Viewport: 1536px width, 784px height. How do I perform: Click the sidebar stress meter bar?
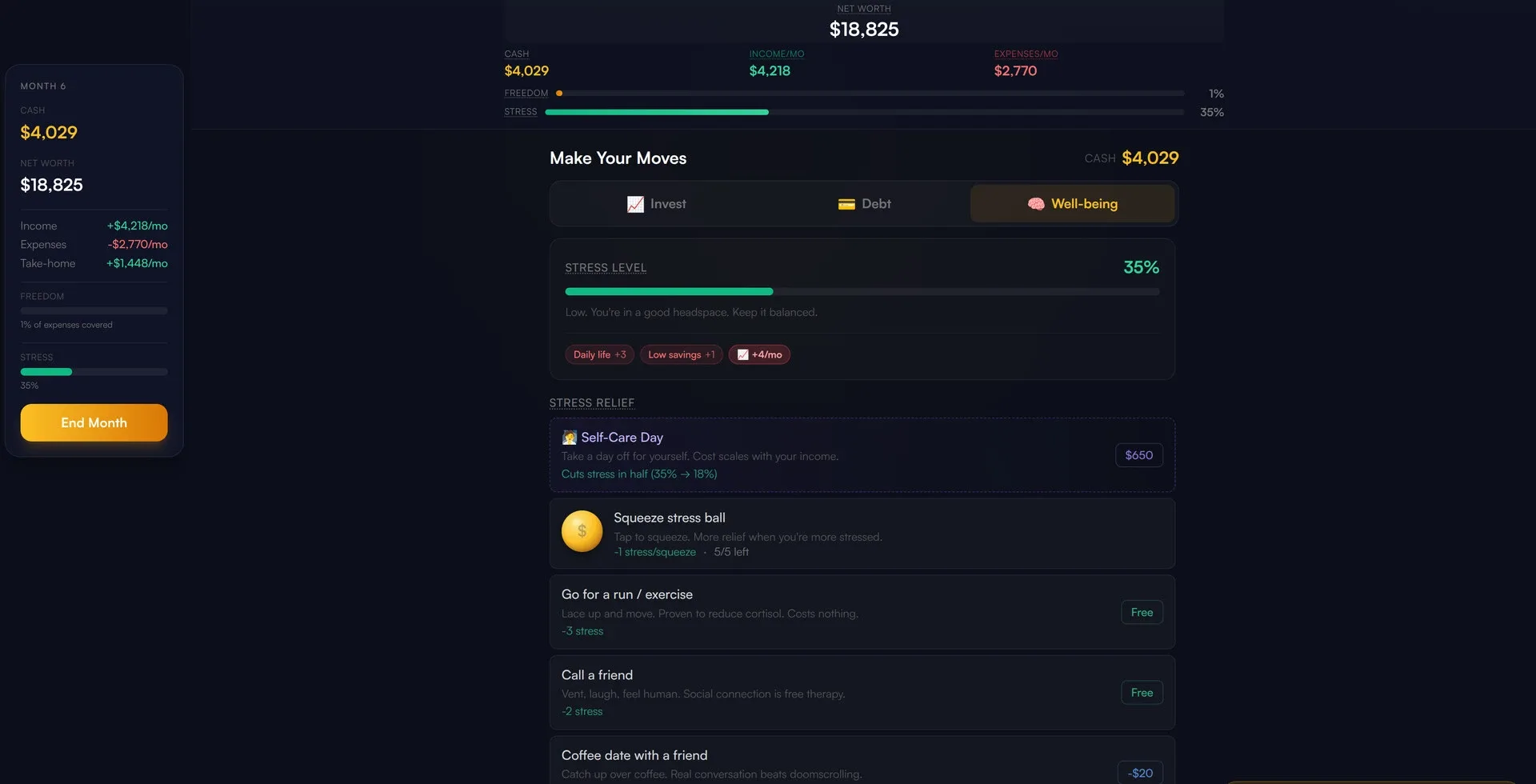[94, 372]
